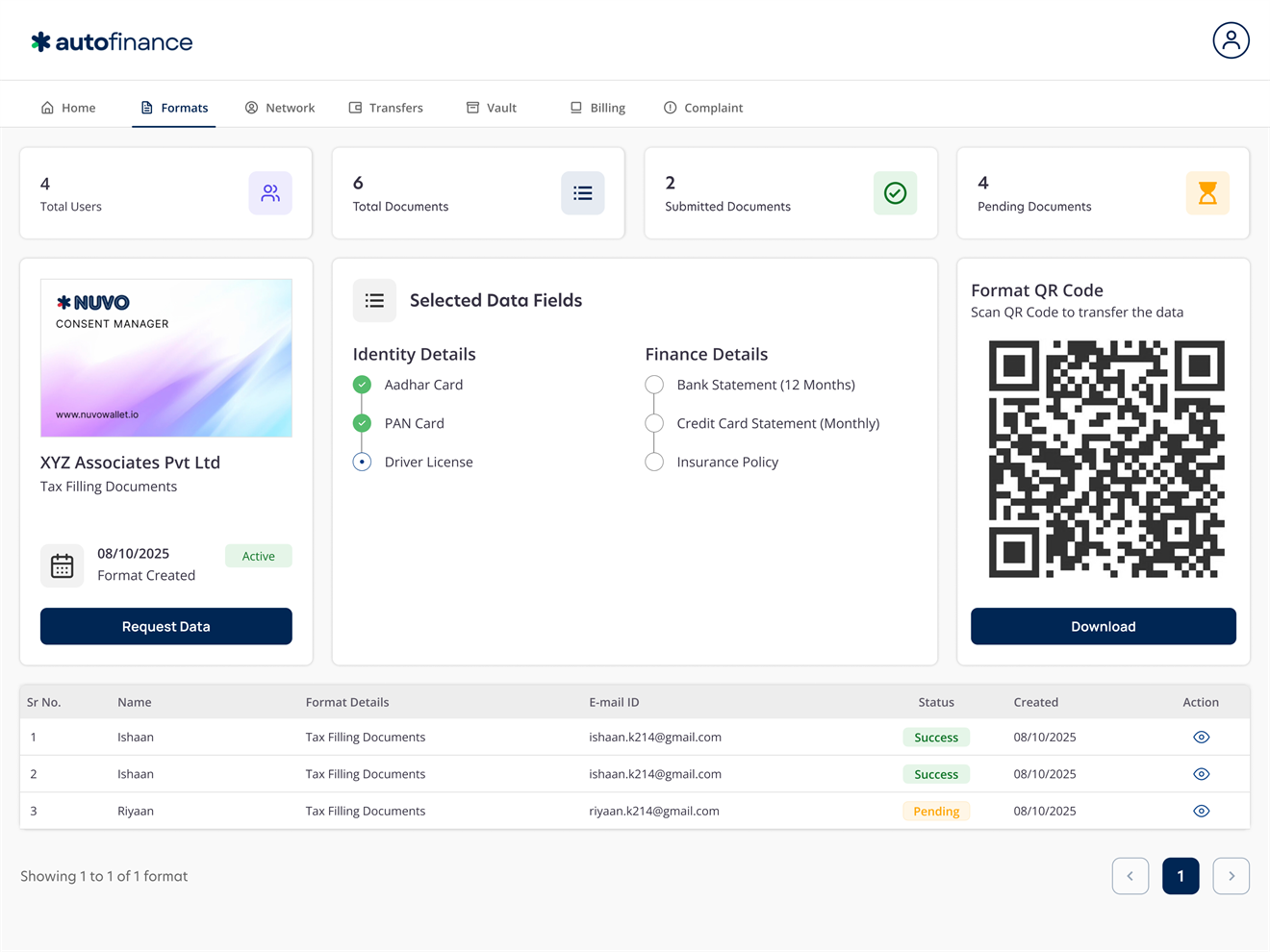Click the E-mail ID column header
This screenshot has width=1270, height=952.
pos(614,702)
